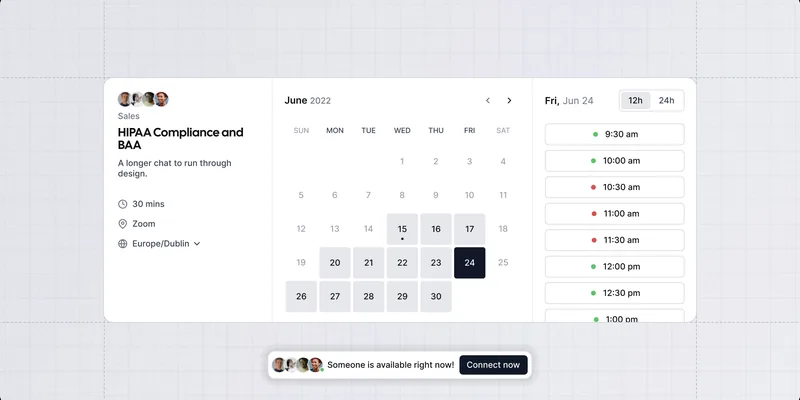Image resolution: width=800 pixels, height=400 pixels.
Task: Pick June 28 on the calendar
Action: (x=368, y=296)
